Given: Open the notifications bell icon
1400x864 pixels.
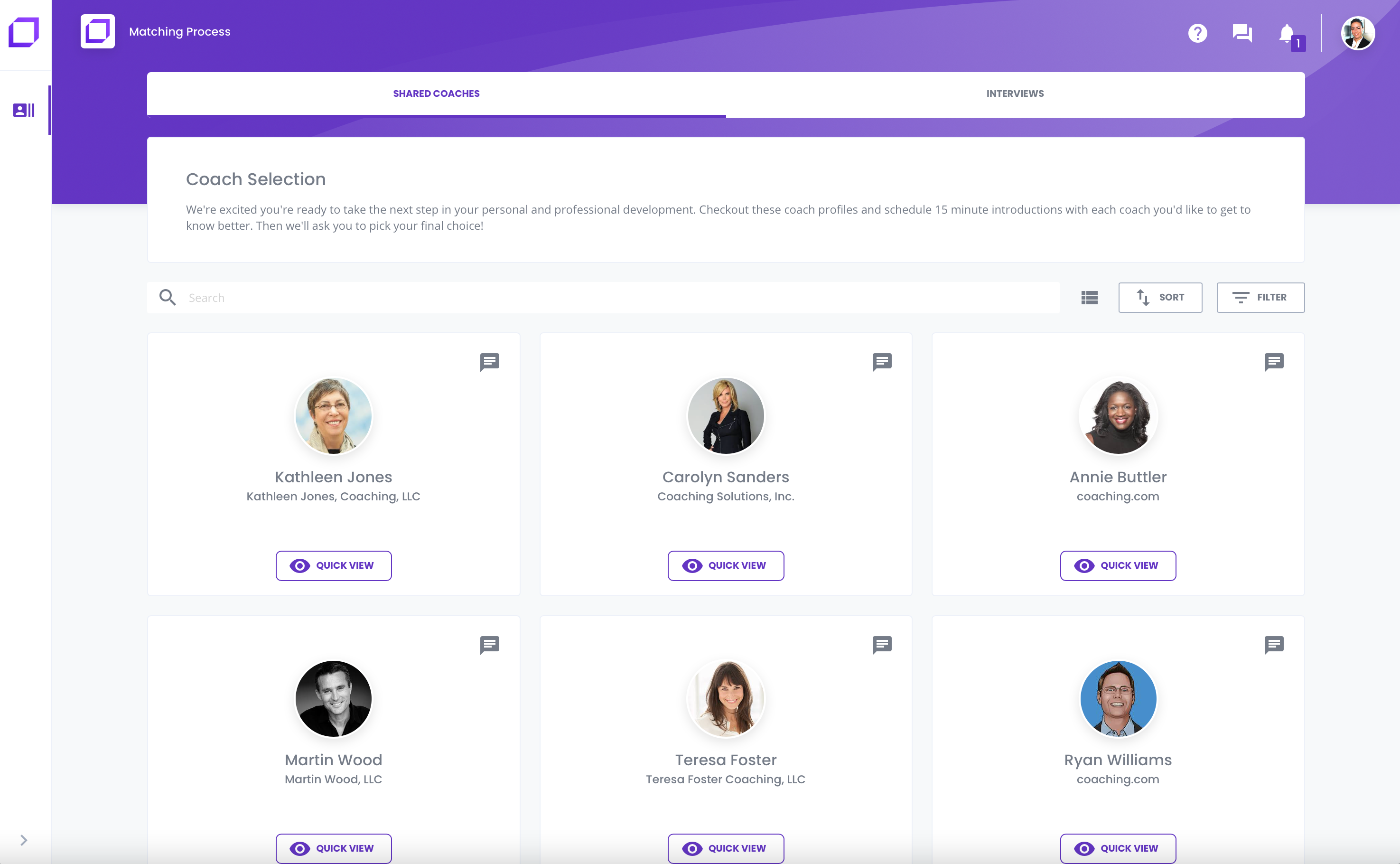Looking at the screenshot, I should pos(1288,34).
